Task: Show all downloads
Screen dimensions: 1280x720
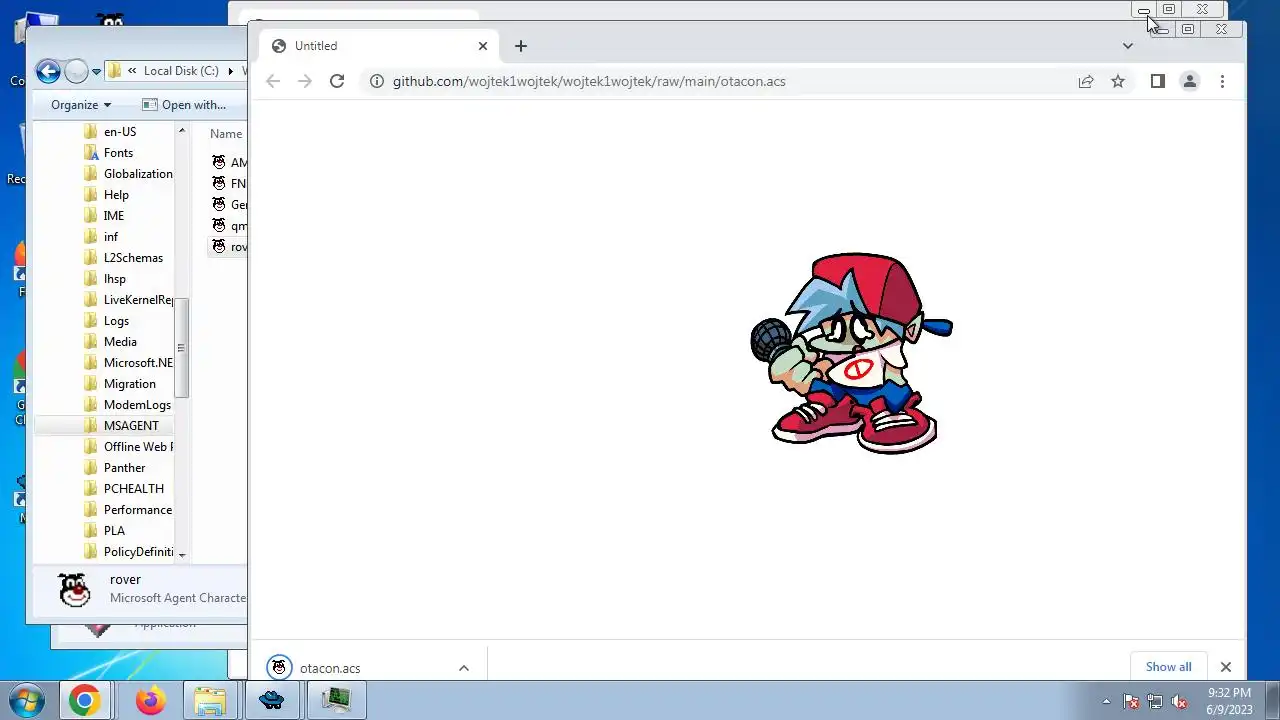Action: pos(1168,667)
